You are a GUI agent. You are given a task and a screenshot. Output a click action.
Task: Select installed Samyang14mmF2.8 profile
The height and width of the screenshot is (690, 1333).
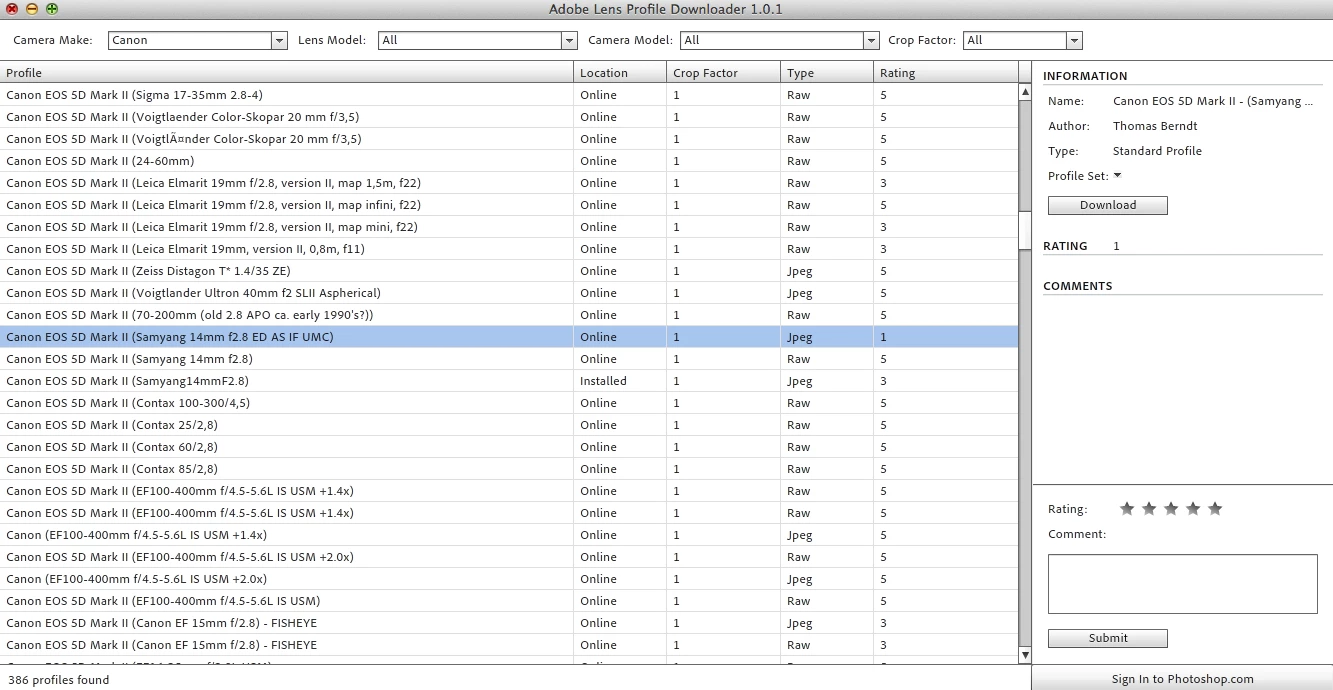(x=509, y=381)
